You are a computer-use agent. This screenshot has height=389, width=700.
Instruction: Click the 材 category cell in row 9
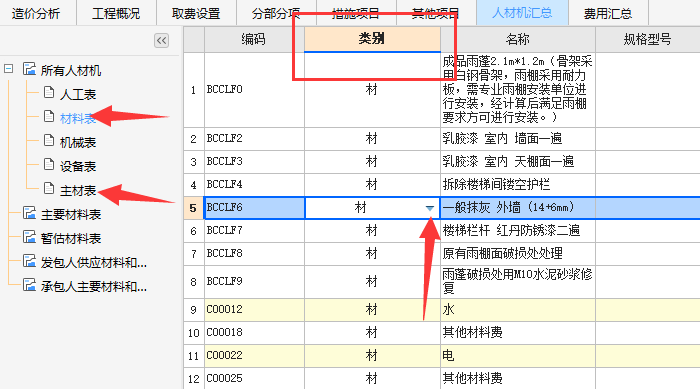tap(372, 310)
